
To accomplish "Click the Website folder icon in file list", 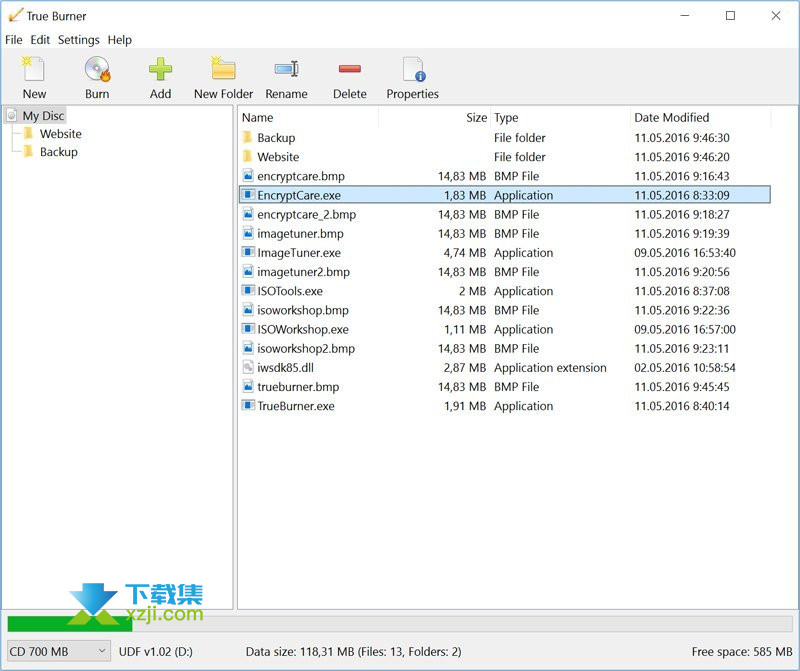I will (x=247, y=157).
